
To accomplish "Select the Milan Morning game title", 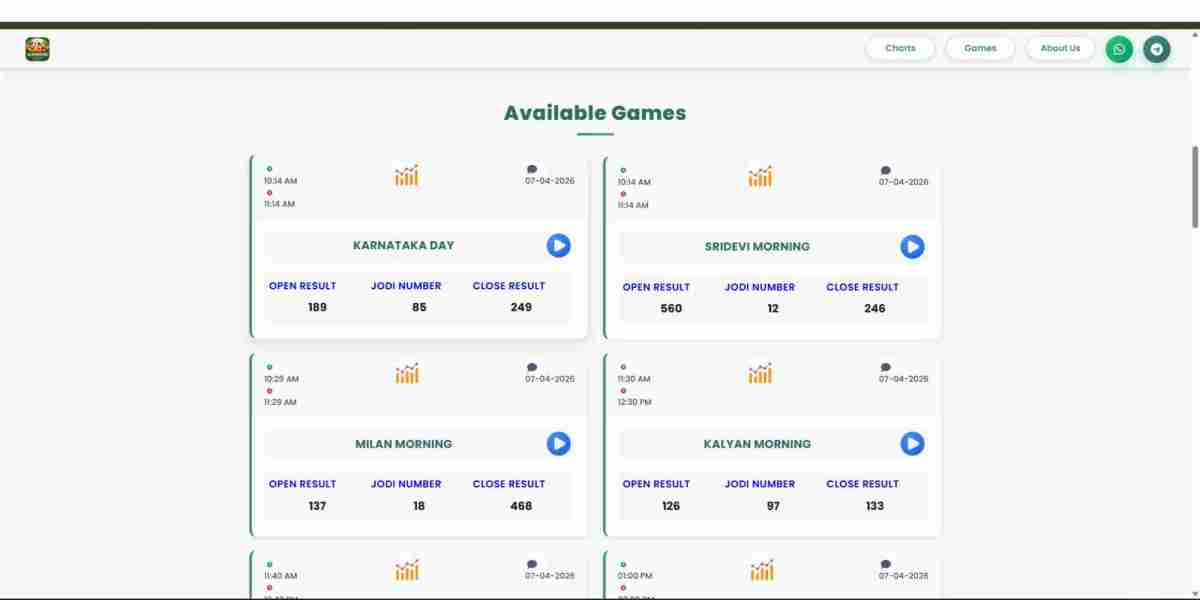I will pyautogui.click(x=404, y=444).
